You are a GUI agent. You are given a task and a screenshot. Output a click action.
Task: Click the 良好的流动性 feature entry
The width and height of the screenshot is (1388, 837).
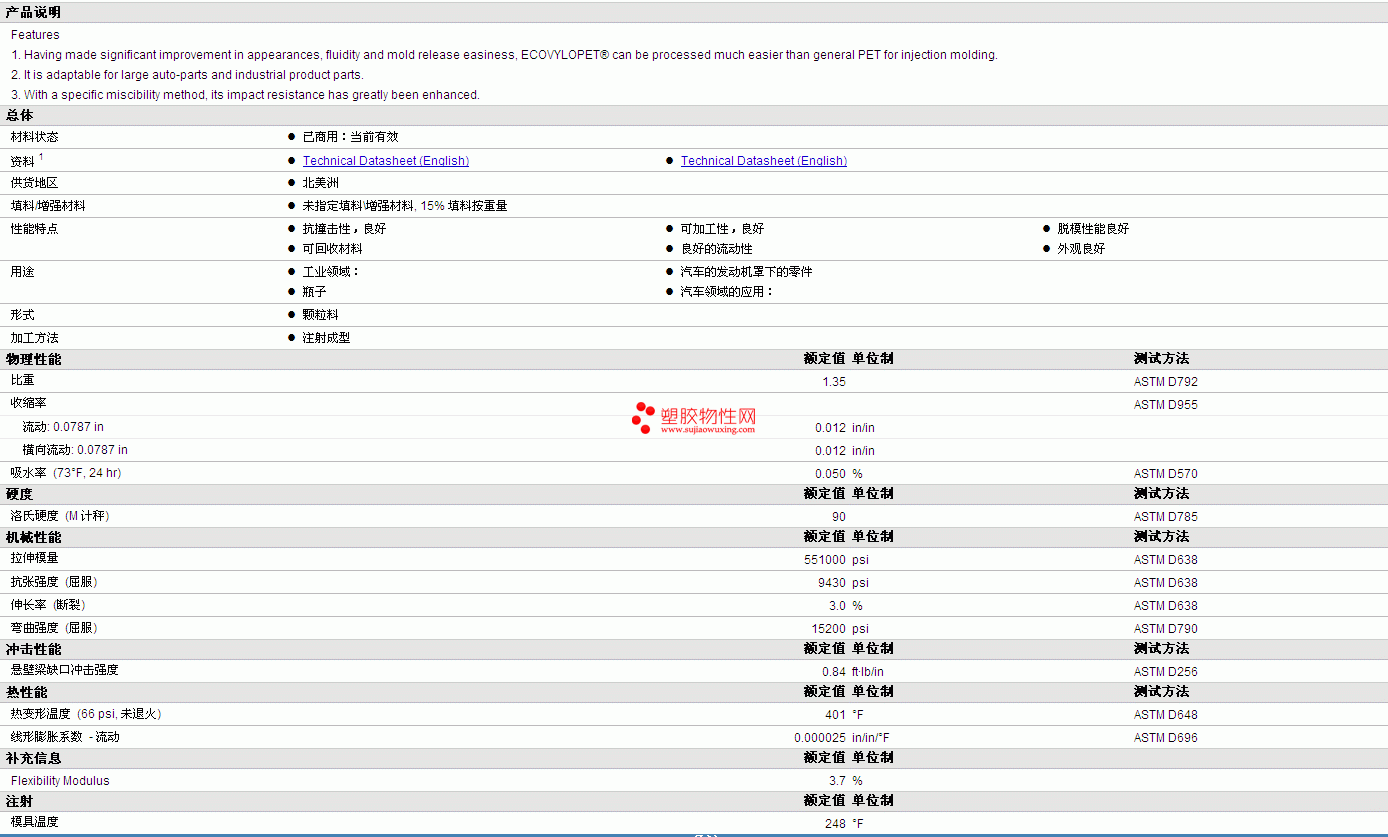pyautogui.click(x=717, y=249)
